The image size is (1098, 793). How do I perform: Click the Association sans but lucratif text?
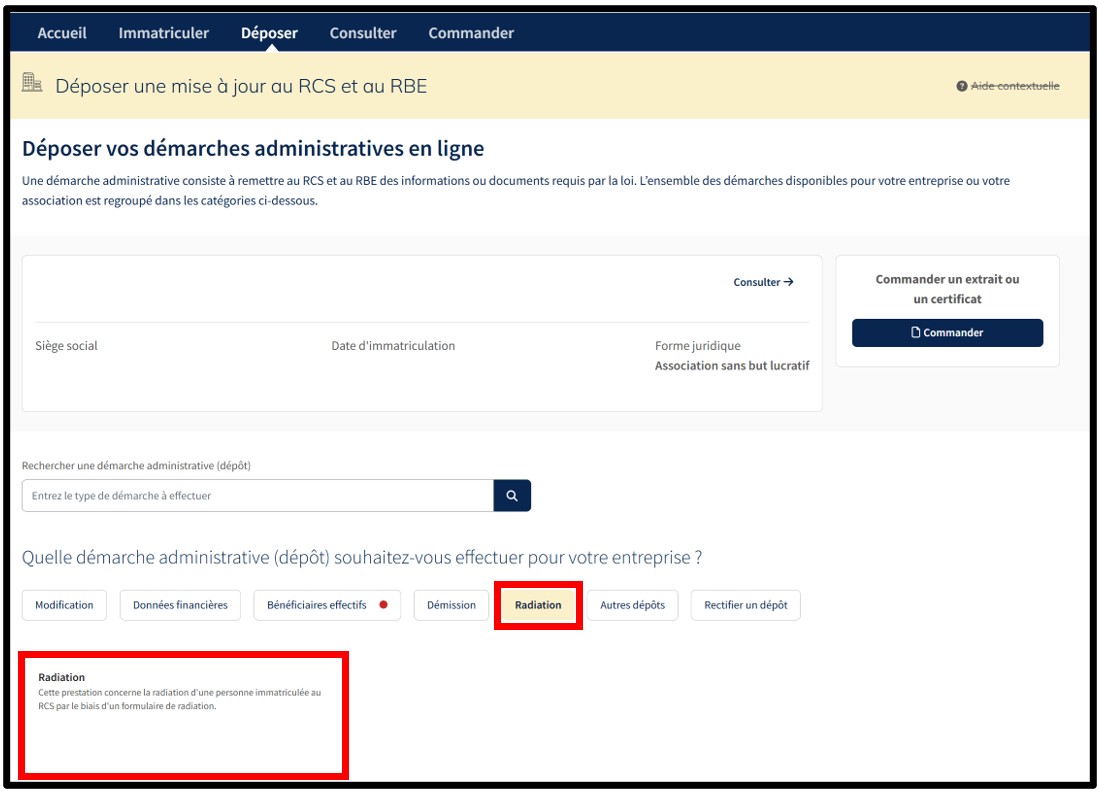click(731, 366)
